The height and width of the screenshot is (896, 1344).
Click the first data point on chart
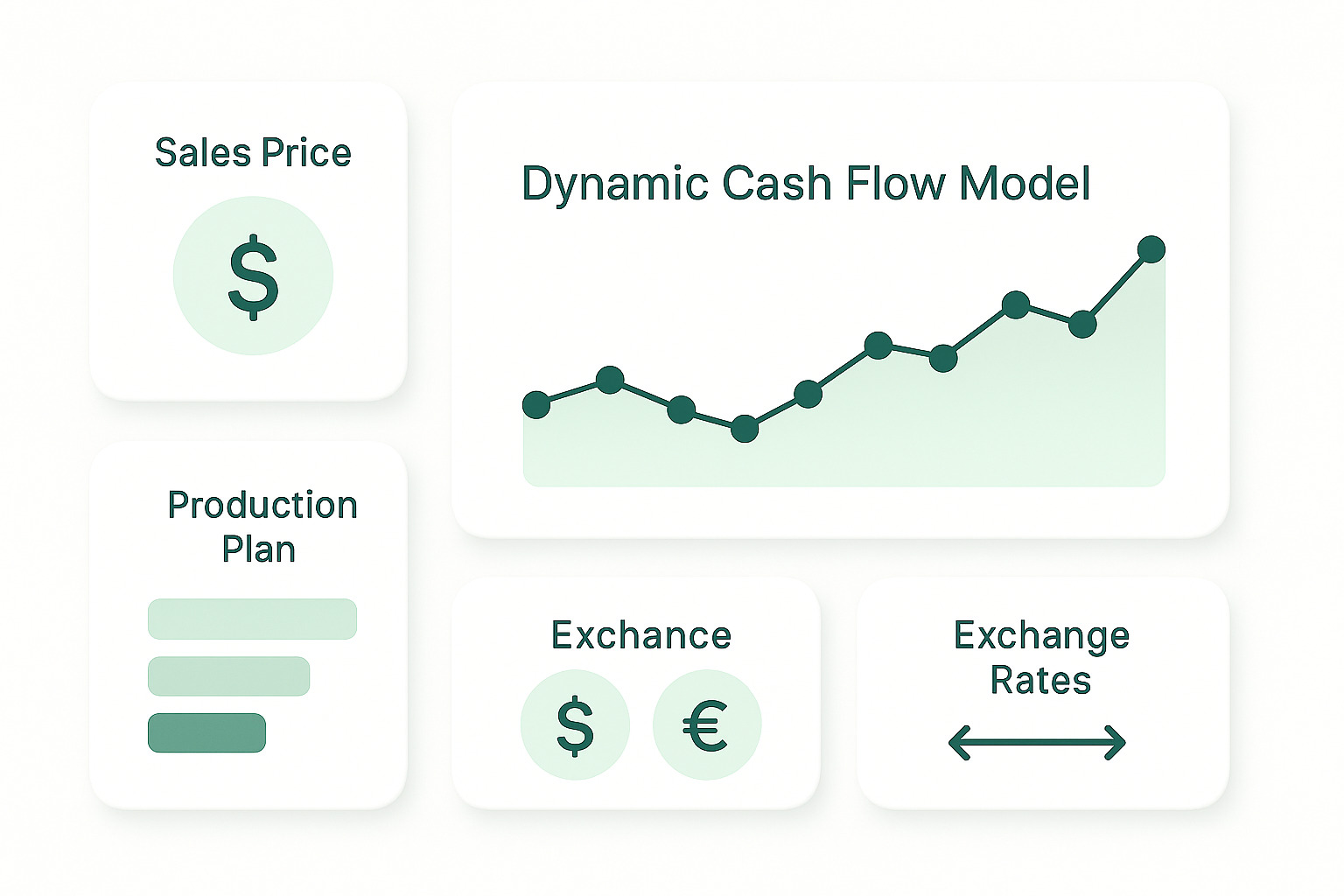536,404
